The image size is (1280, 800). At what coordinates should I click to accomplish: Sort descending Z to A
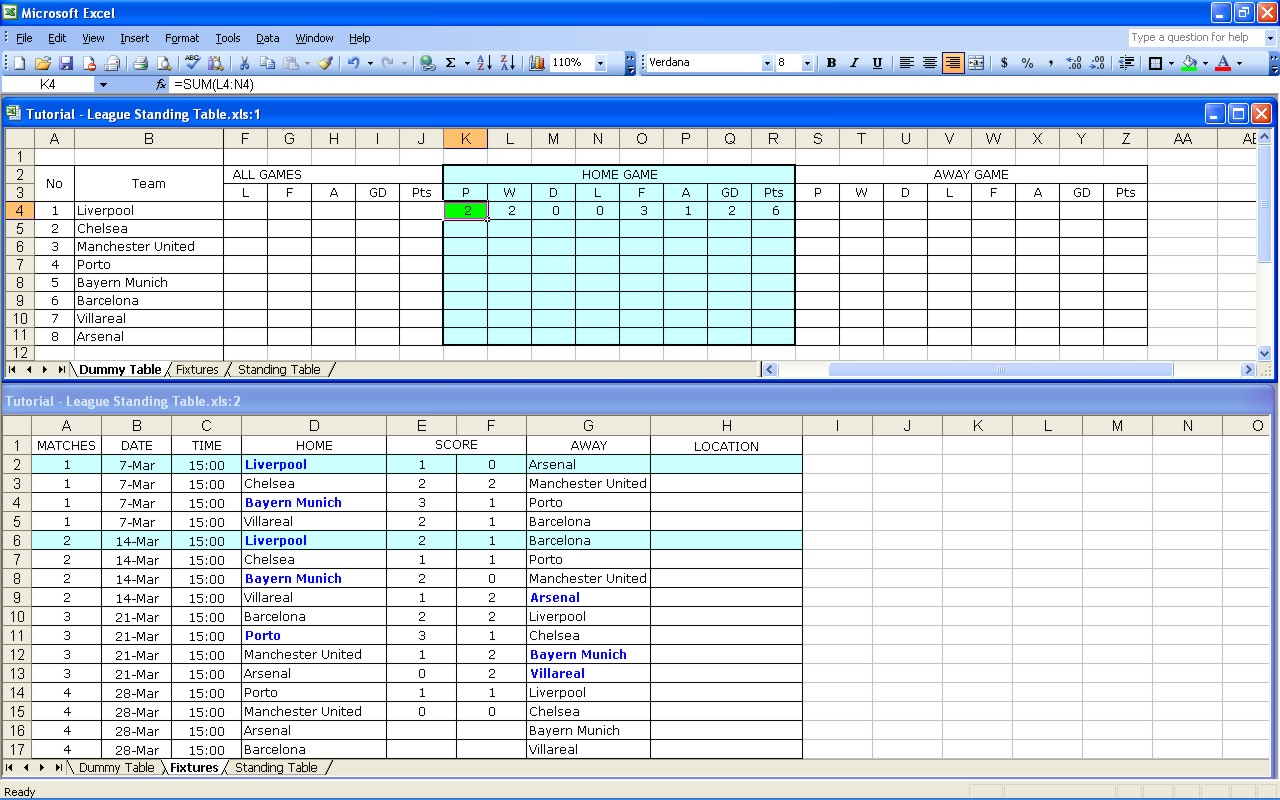[x=507, y=63]
